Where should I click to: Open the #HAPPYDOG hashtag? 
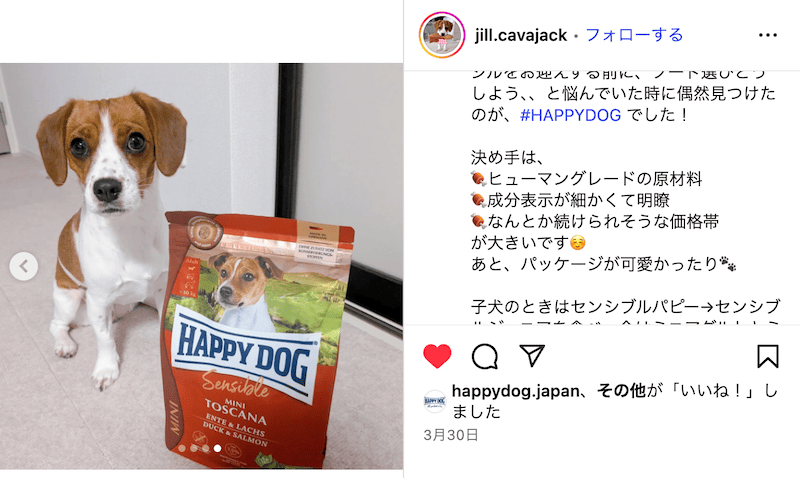[x=570, y=115]
